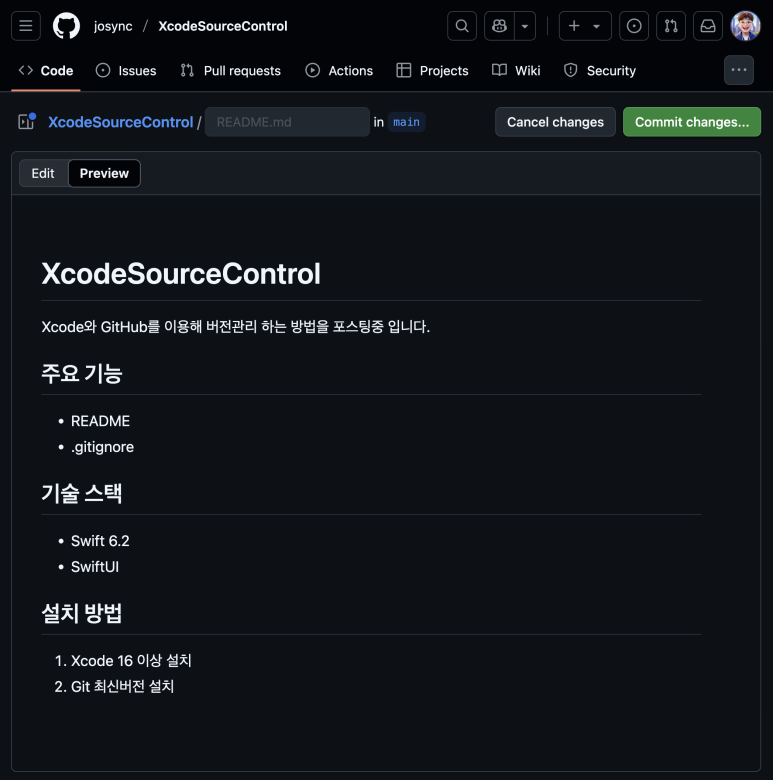Image resolution: width=773 pixels, height=780 pixels.
Task: Click the main branch label
Action: pyautogui.click(x=406, y=122)
